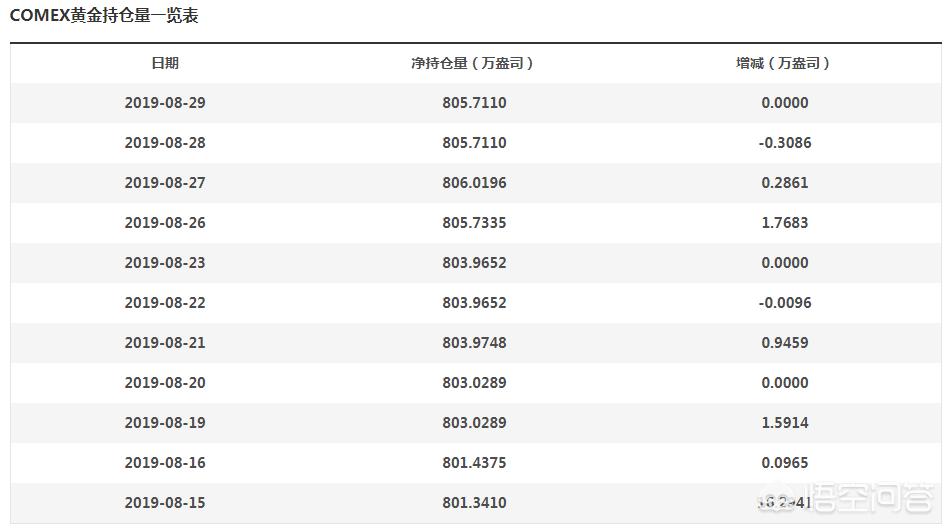Pick the holding value 803.9748
This screenshot has width=951, height=531.
tap(474, 342)
